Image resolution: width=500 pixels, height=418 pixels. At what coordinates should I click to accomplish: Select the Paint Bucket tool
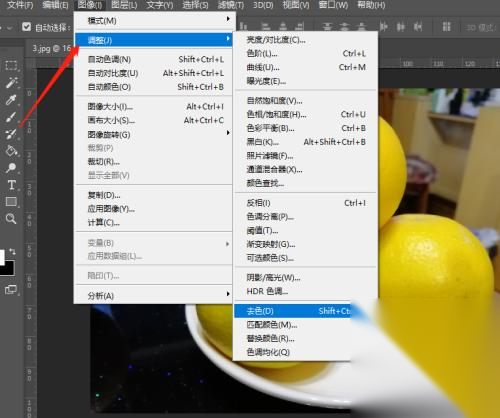tap(11, 151)
